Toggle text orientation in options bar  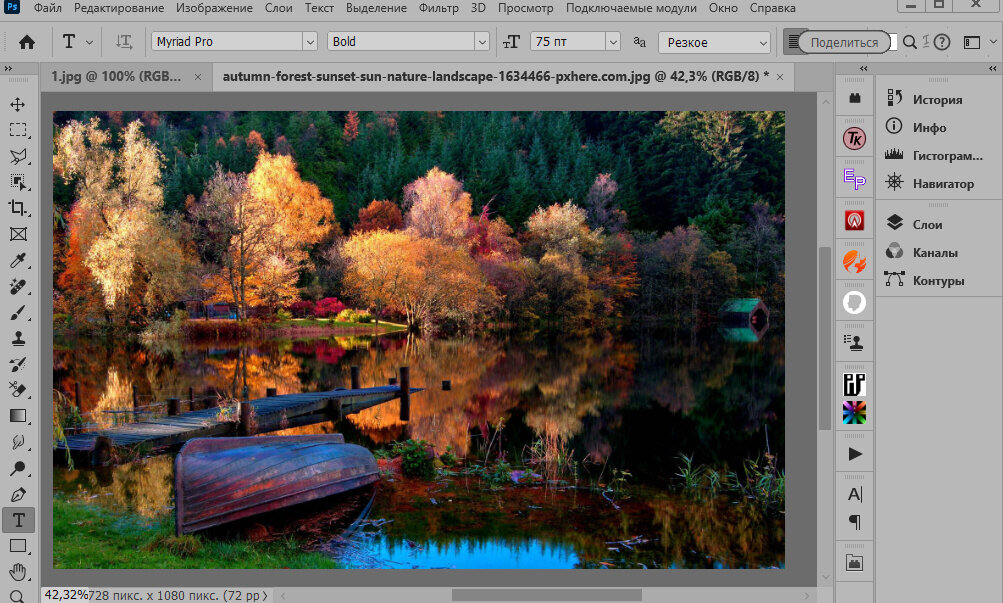point(124,42)
